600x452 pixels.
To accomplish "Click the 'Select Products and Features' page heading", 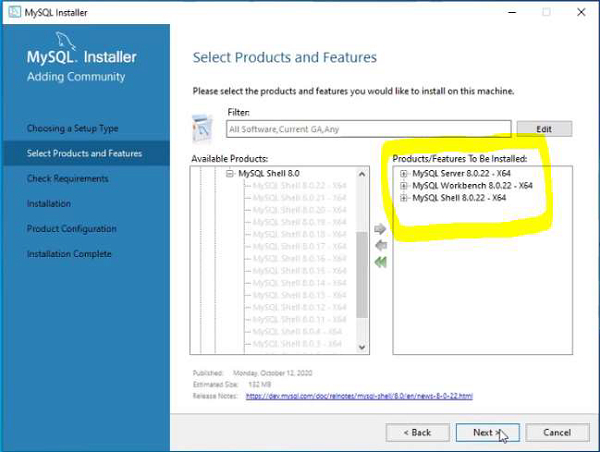I will click(285, 57).
